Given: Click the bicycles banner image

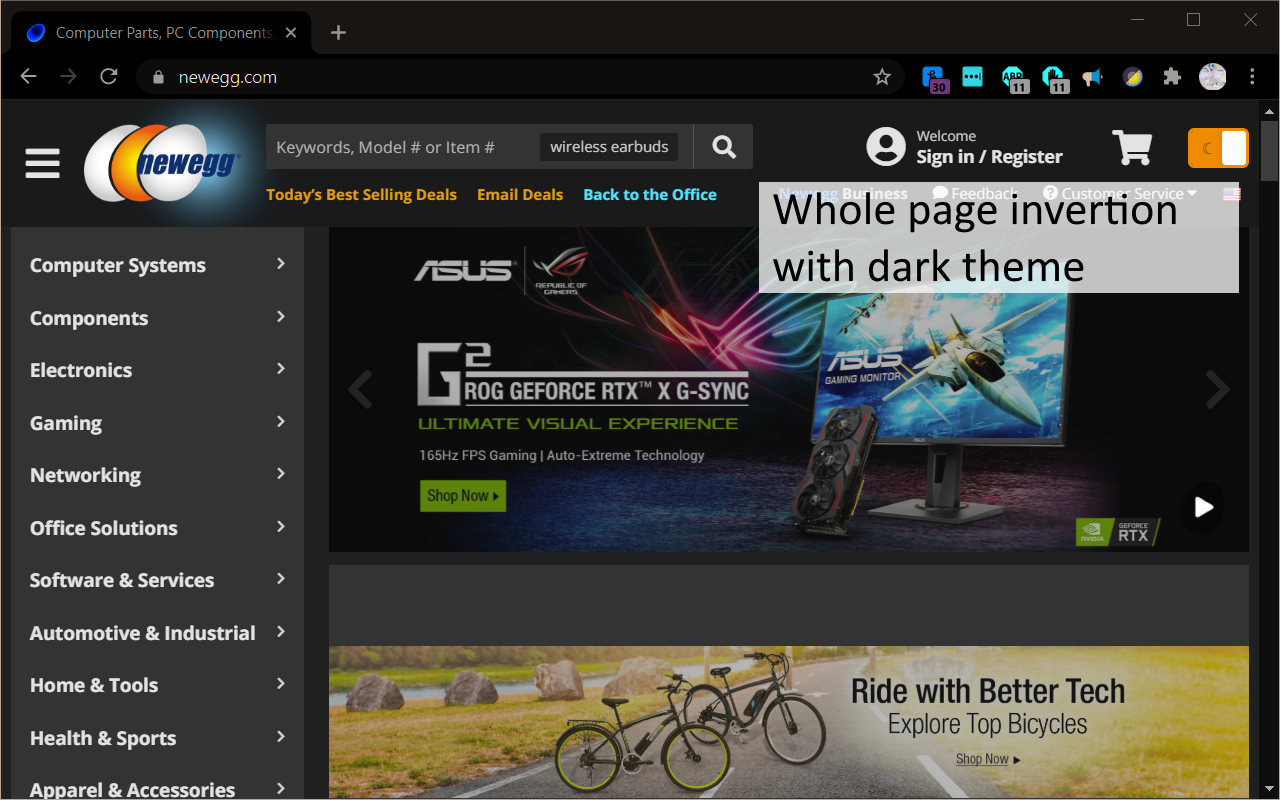Looking at the screenshot, I should click(x=789, y=722).
